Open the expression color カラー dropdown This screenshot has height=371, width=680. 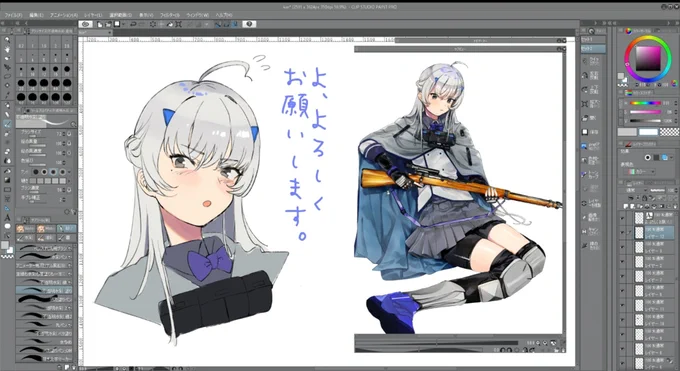pos(641,172)
